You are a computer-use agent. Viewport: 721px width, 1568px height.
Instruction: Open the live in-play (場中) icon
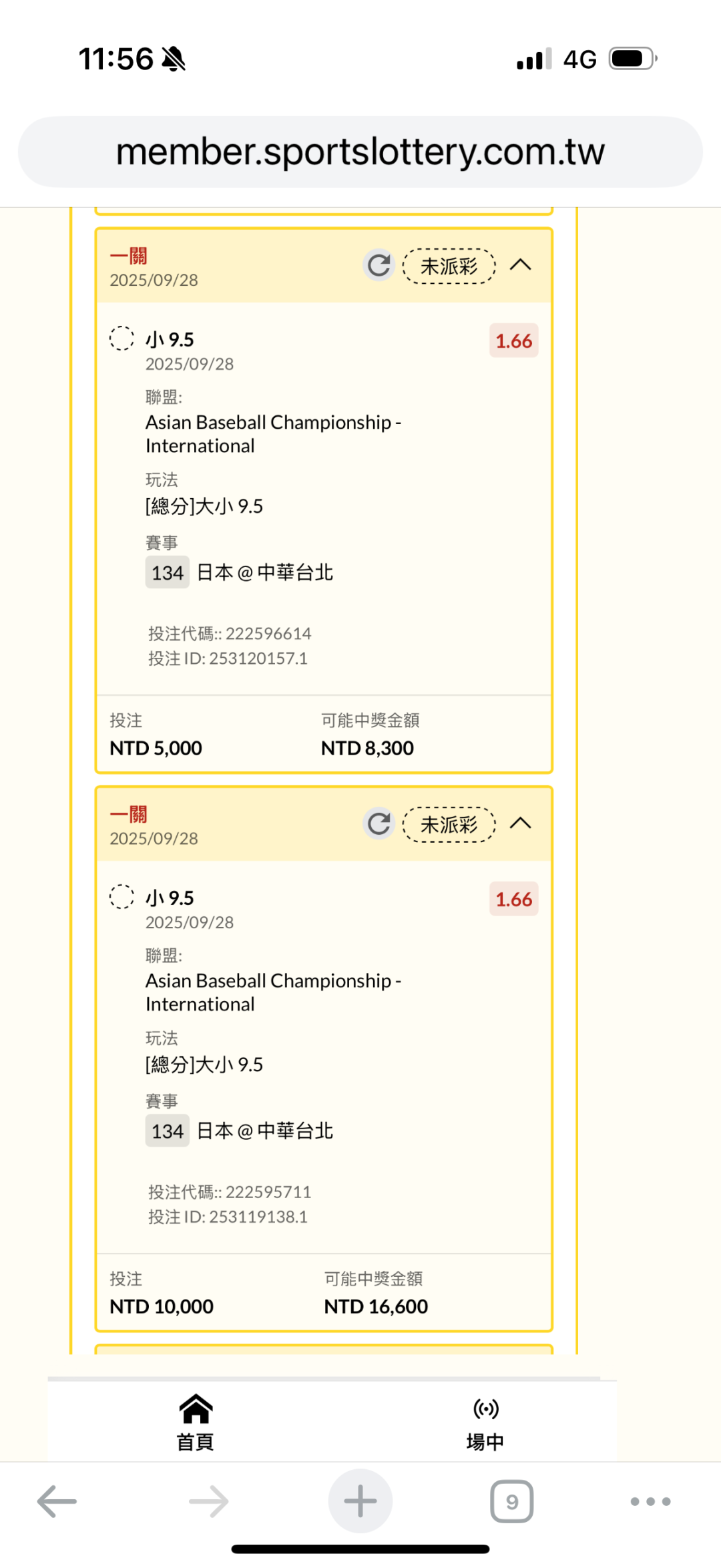485,1409
